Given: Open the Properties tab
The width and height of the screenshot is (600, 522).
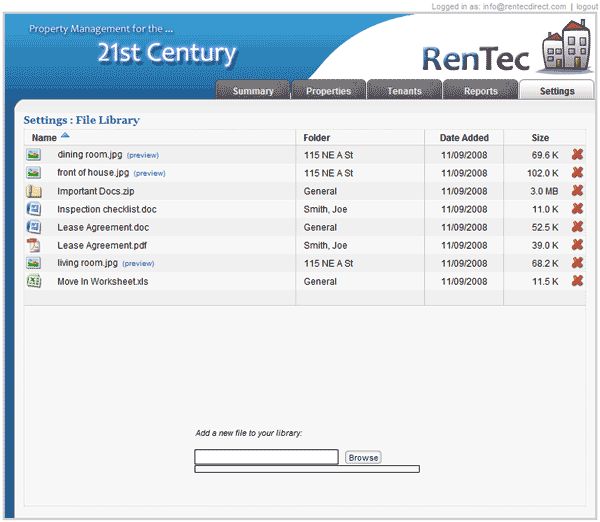Looking at the screenshot, I should (x=328, y=91).
